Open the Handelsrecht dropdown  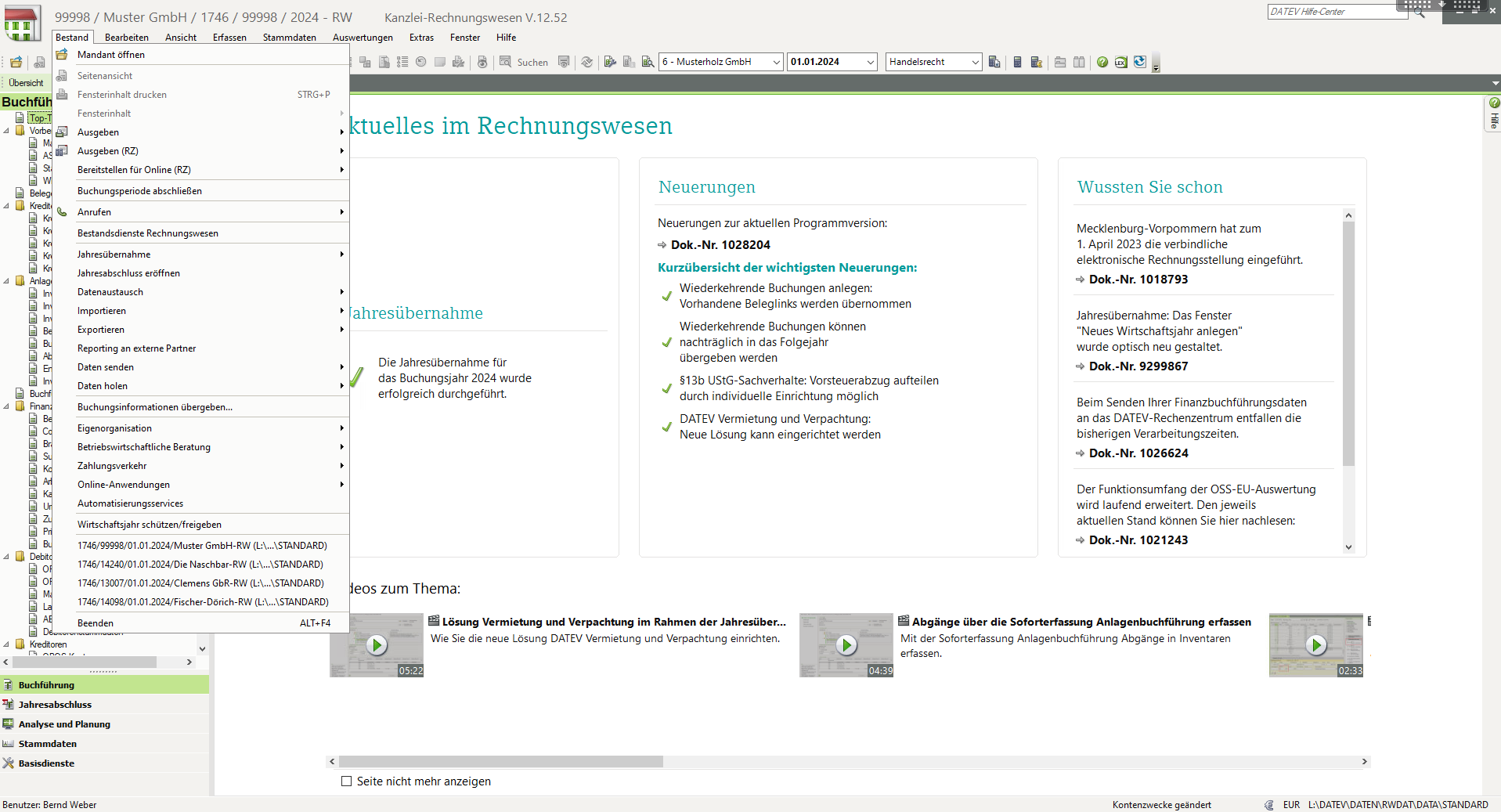pos(975,62)
